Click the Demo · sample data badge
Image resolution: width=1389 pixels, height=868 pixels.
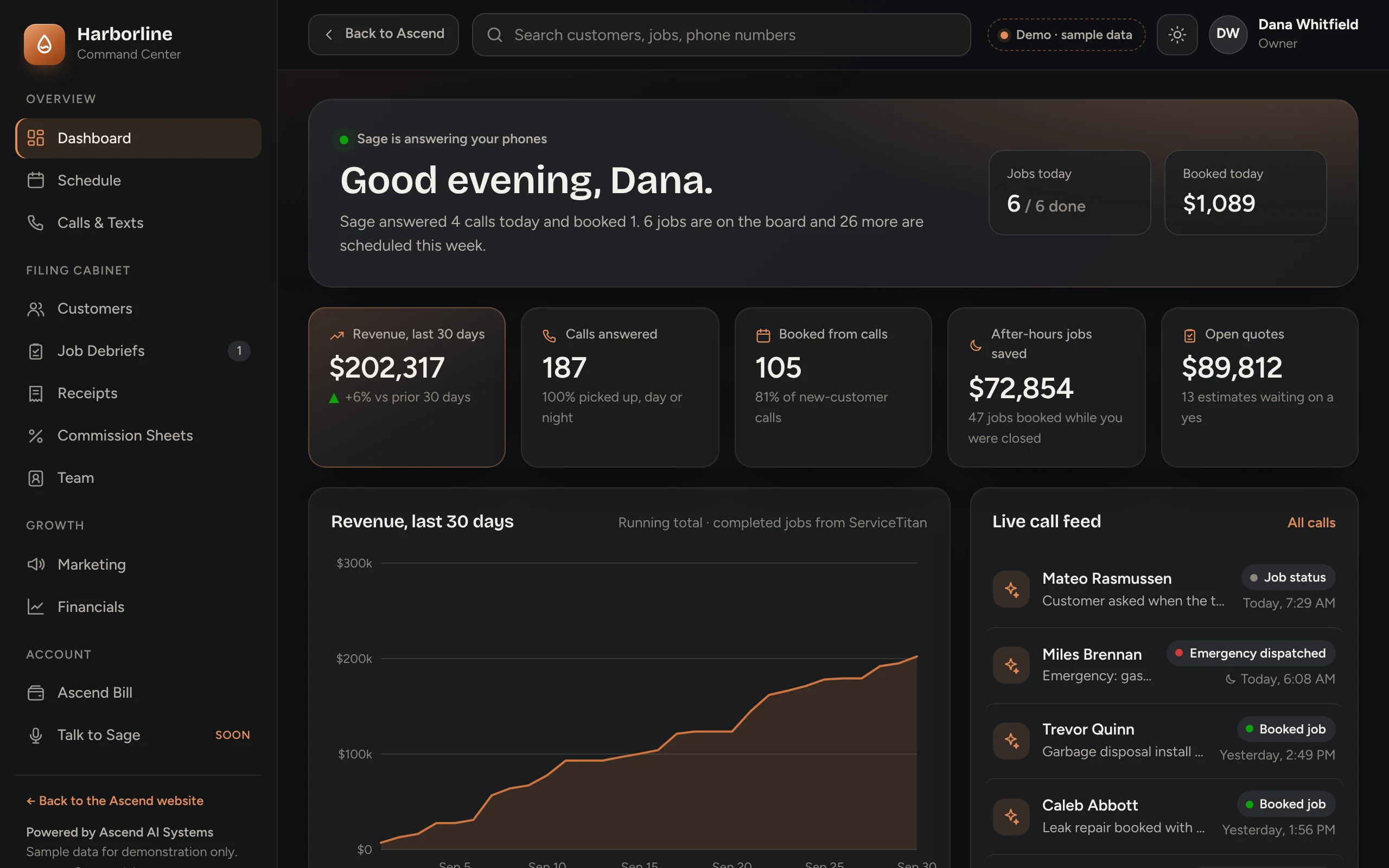[1066, 35]
